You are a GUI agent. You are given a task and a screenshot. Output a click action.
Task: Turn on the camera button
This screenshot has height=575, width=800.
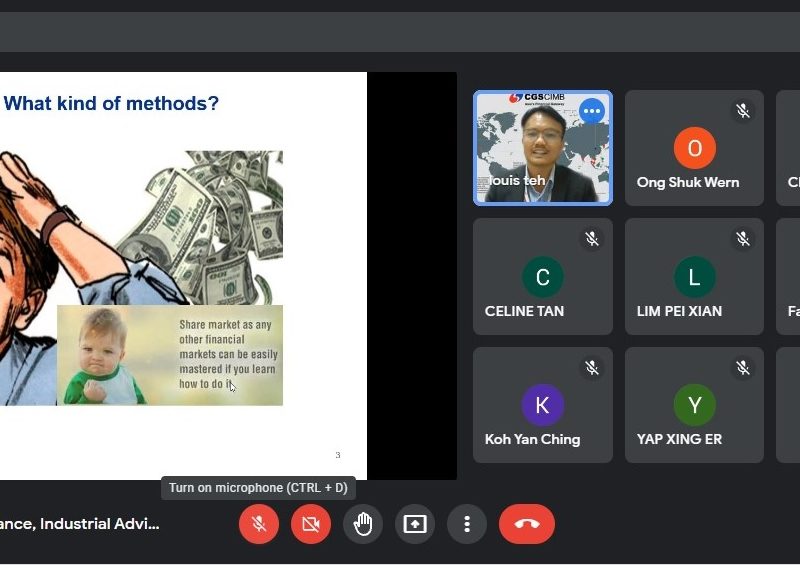[311, 524]
